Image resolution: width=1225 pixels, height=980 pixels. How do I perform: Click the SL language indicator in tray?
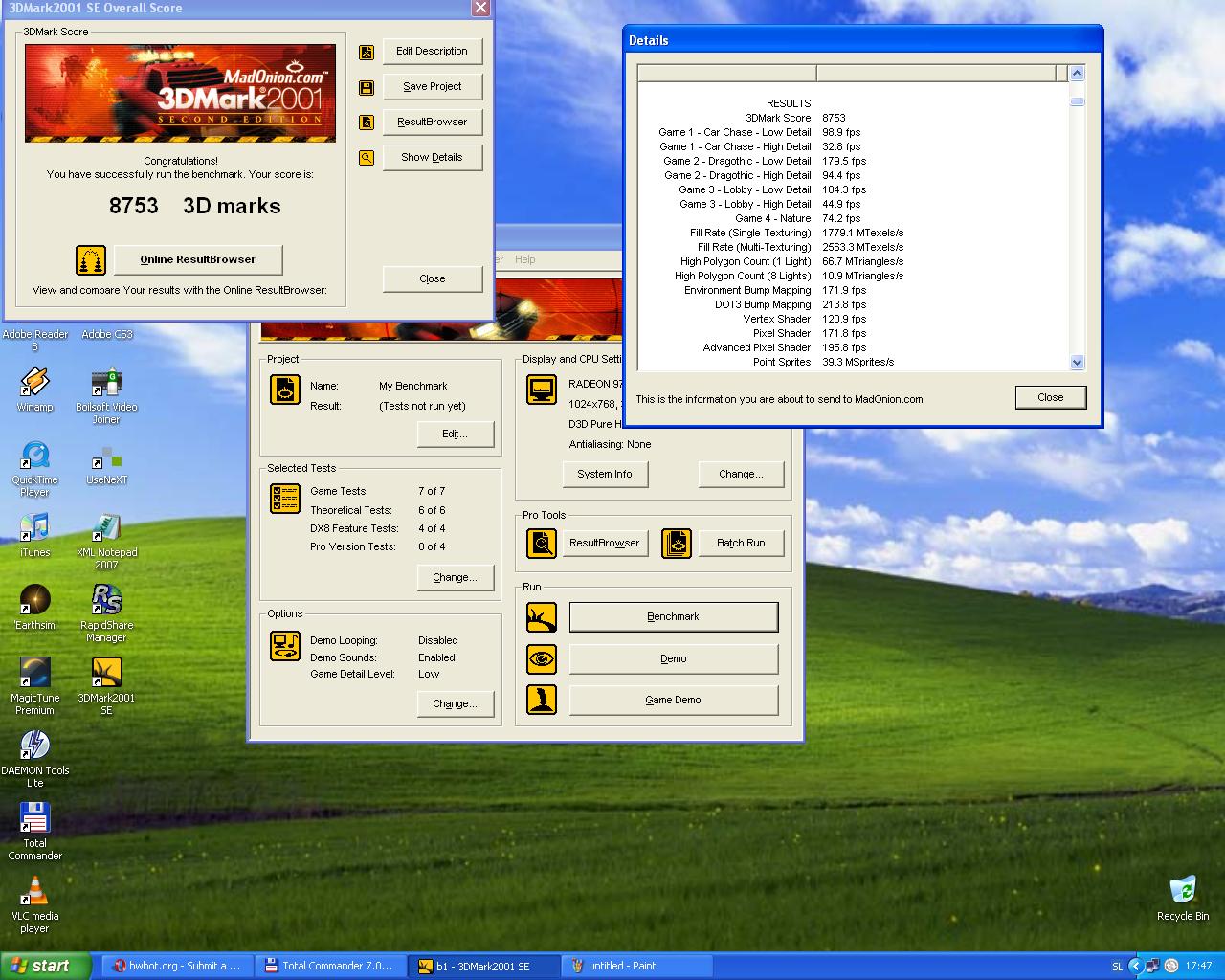(1117, 967)
